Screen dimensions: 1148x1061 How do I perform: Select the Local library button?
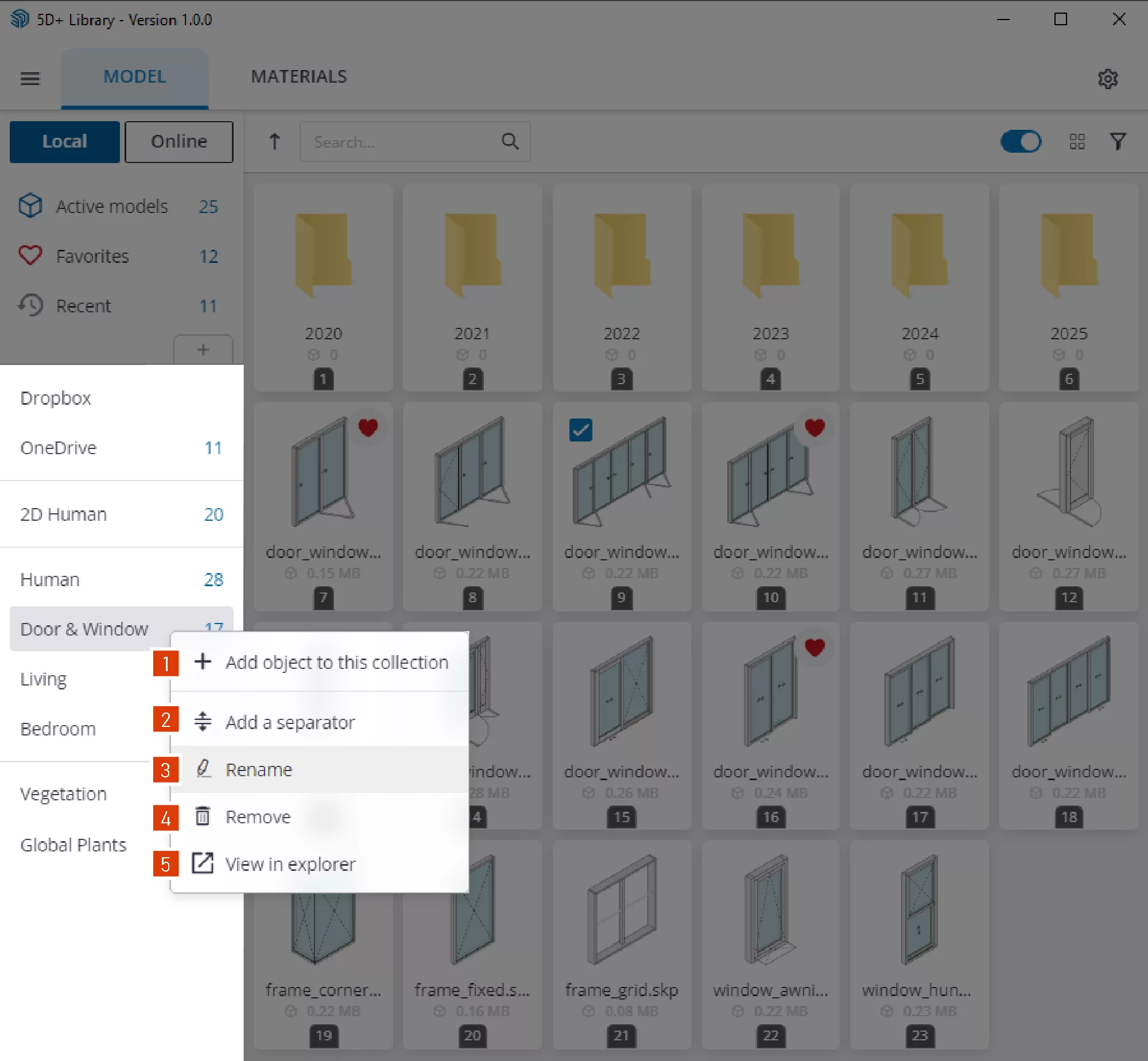point(64,141)
